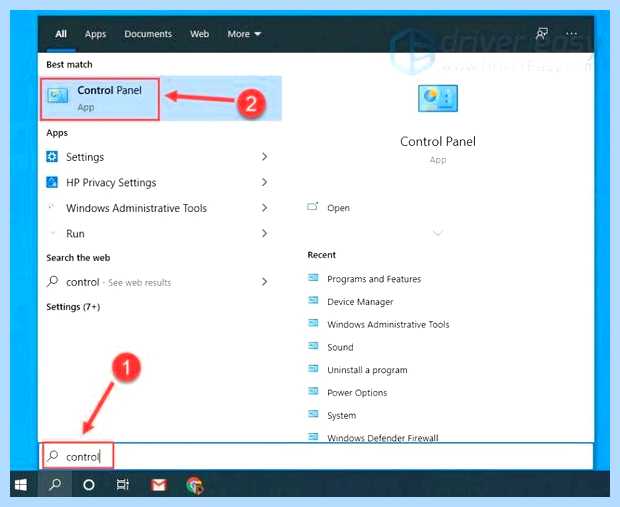Viewport: 620px width, 507px height.
Task: Click the Open icon in the preview pane
Action: click(312, 207)
